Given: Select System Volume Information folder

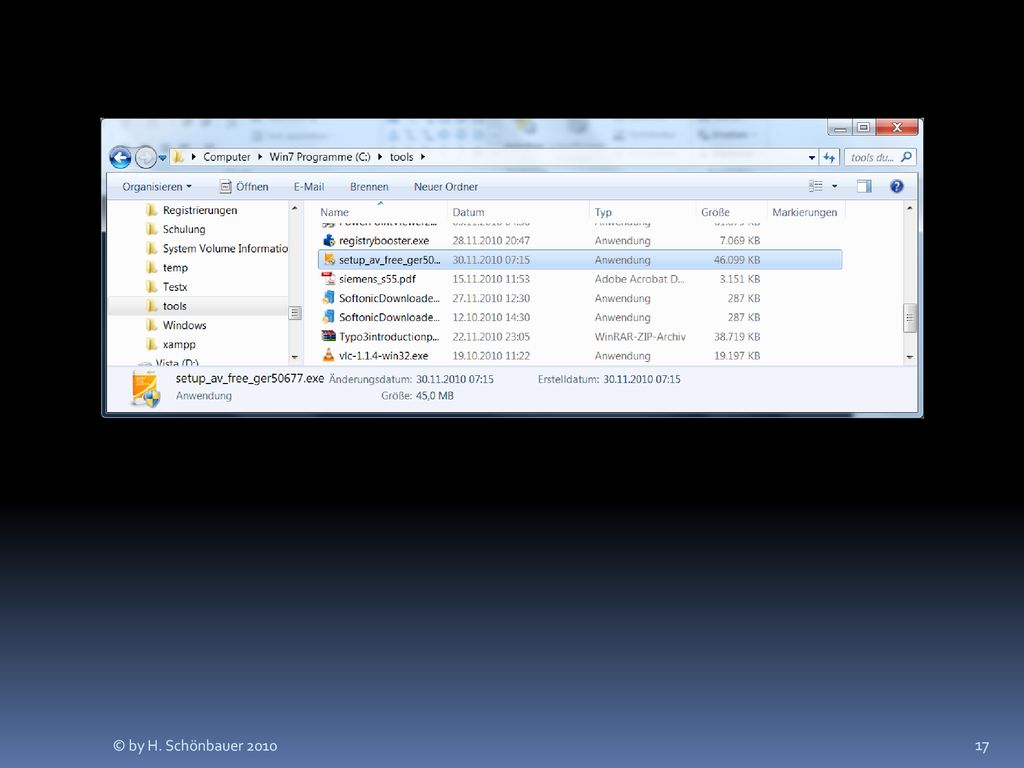Looking at the screenshot, I should point(225,248).
